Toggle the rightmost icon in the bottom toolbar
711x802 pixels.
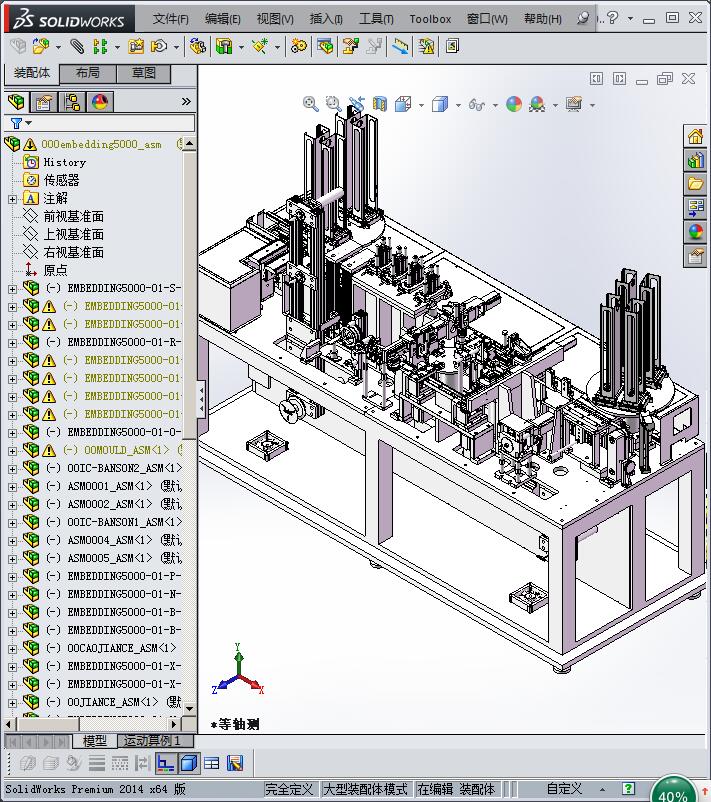(x=235, y=764)
